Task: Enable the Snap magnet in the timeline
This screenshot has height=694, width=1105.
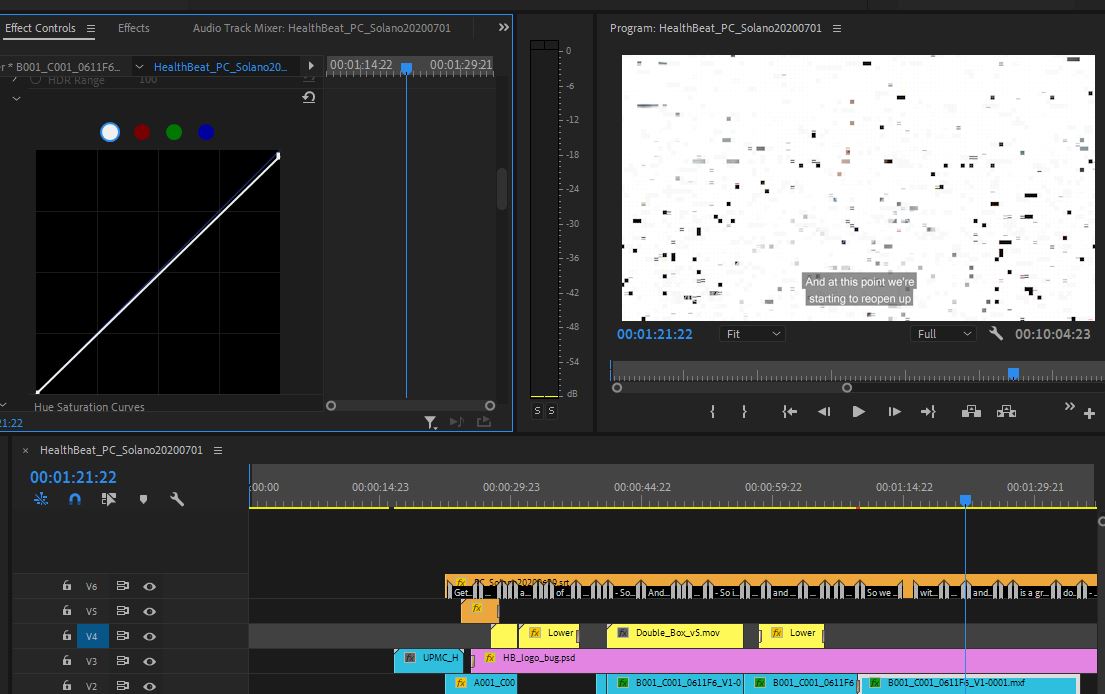Action: pyautogui.click(x=75, y=498)
